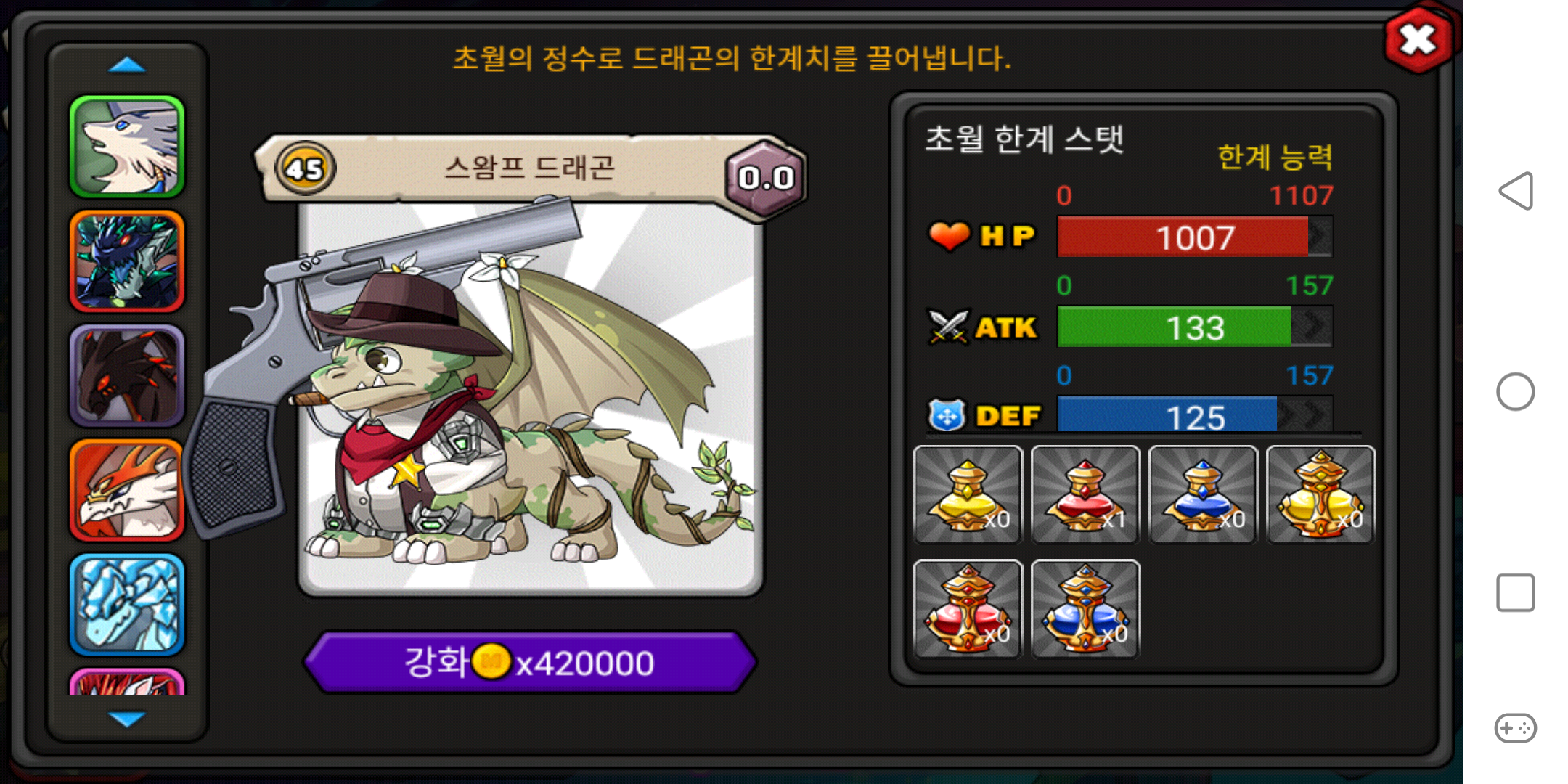The height and width of the screenshot is (784, 1568).
Task: Tap the purple 강화 x420000 upgrade button
Action: [530, 662]
